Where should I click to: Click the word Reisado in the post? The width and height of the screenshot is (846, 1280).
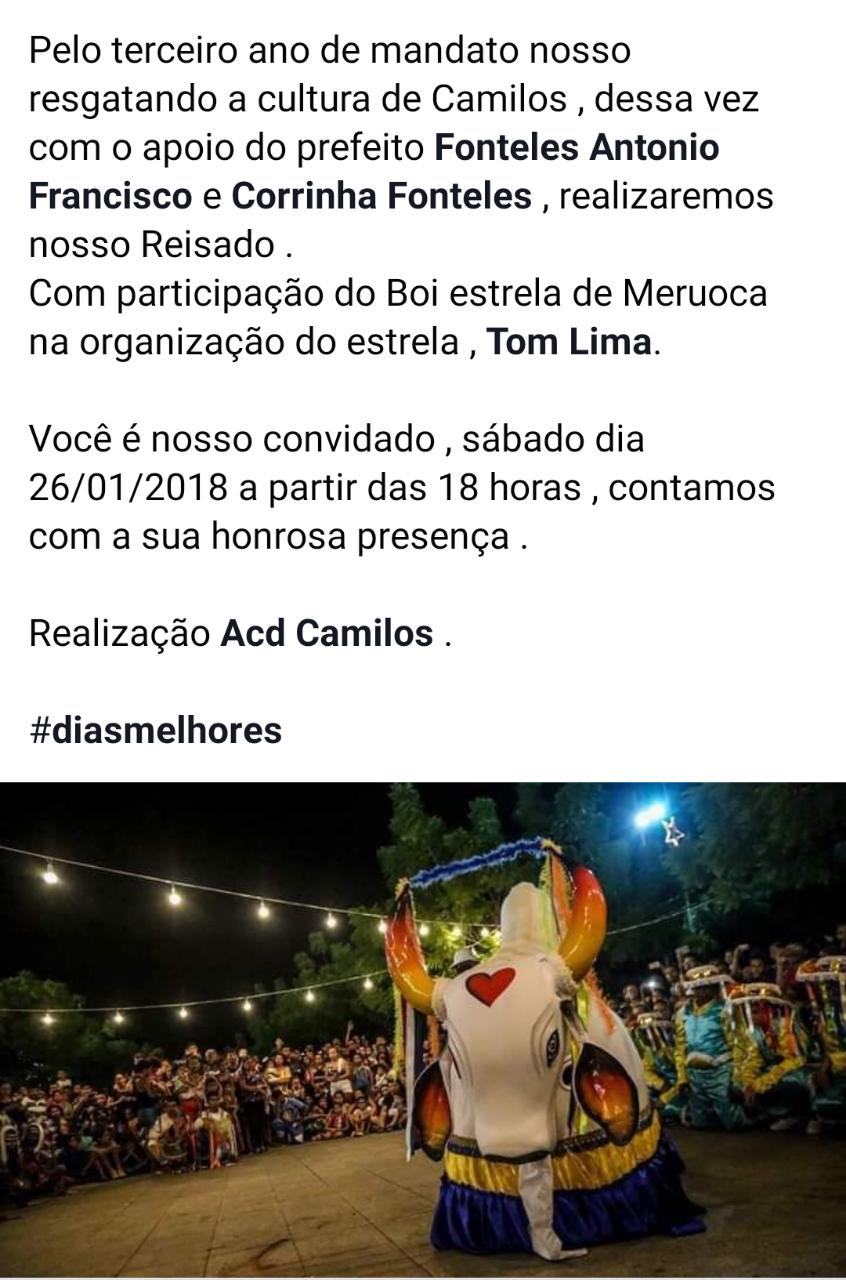pos(205,245)
